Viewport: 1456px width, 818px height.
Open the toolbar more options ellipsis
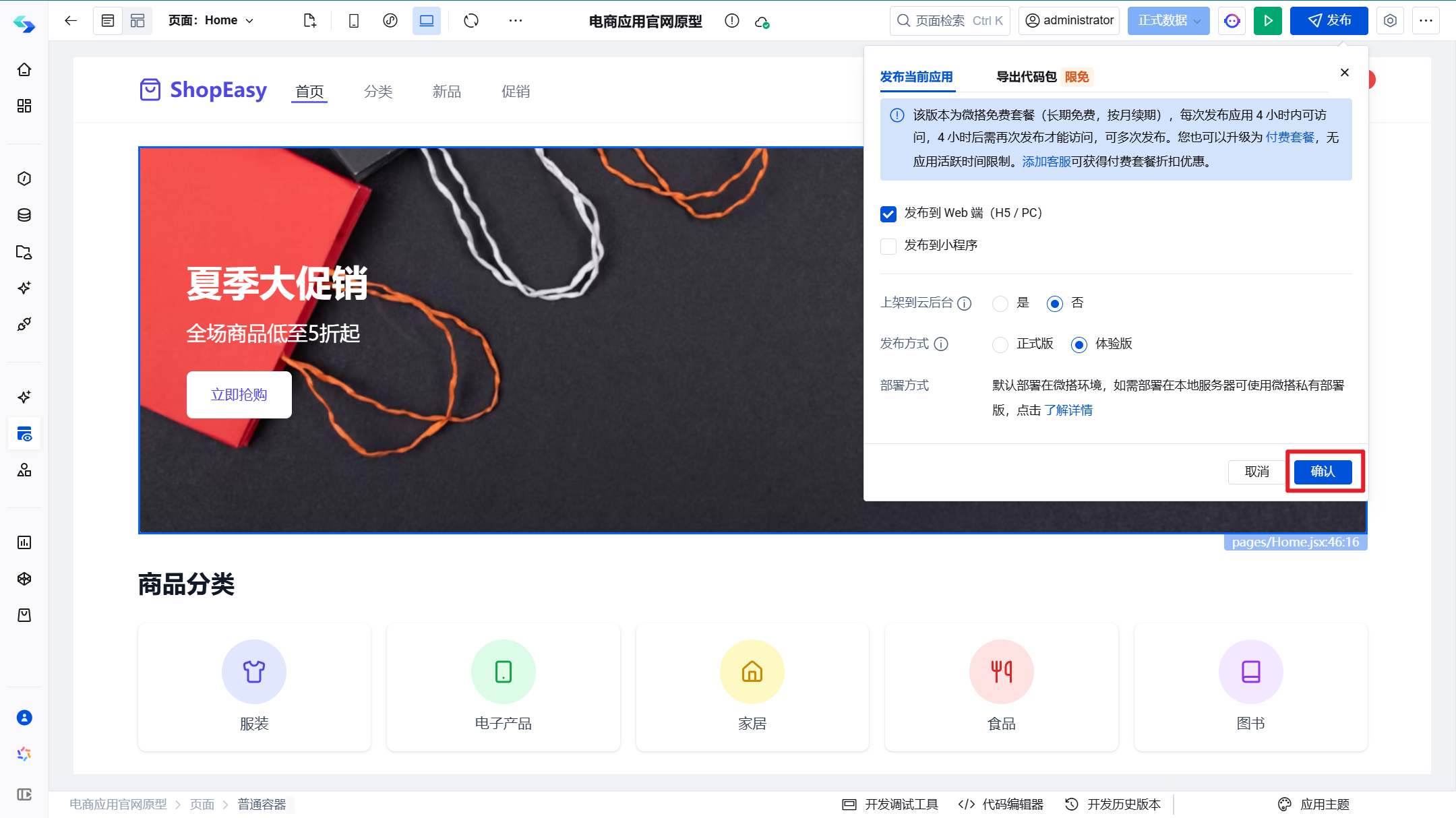pos(516,21)
